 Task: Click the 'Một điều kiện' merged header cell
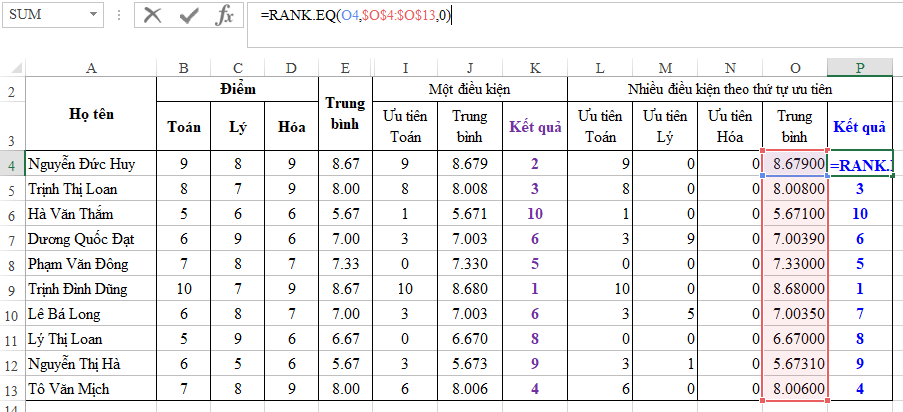469,89
